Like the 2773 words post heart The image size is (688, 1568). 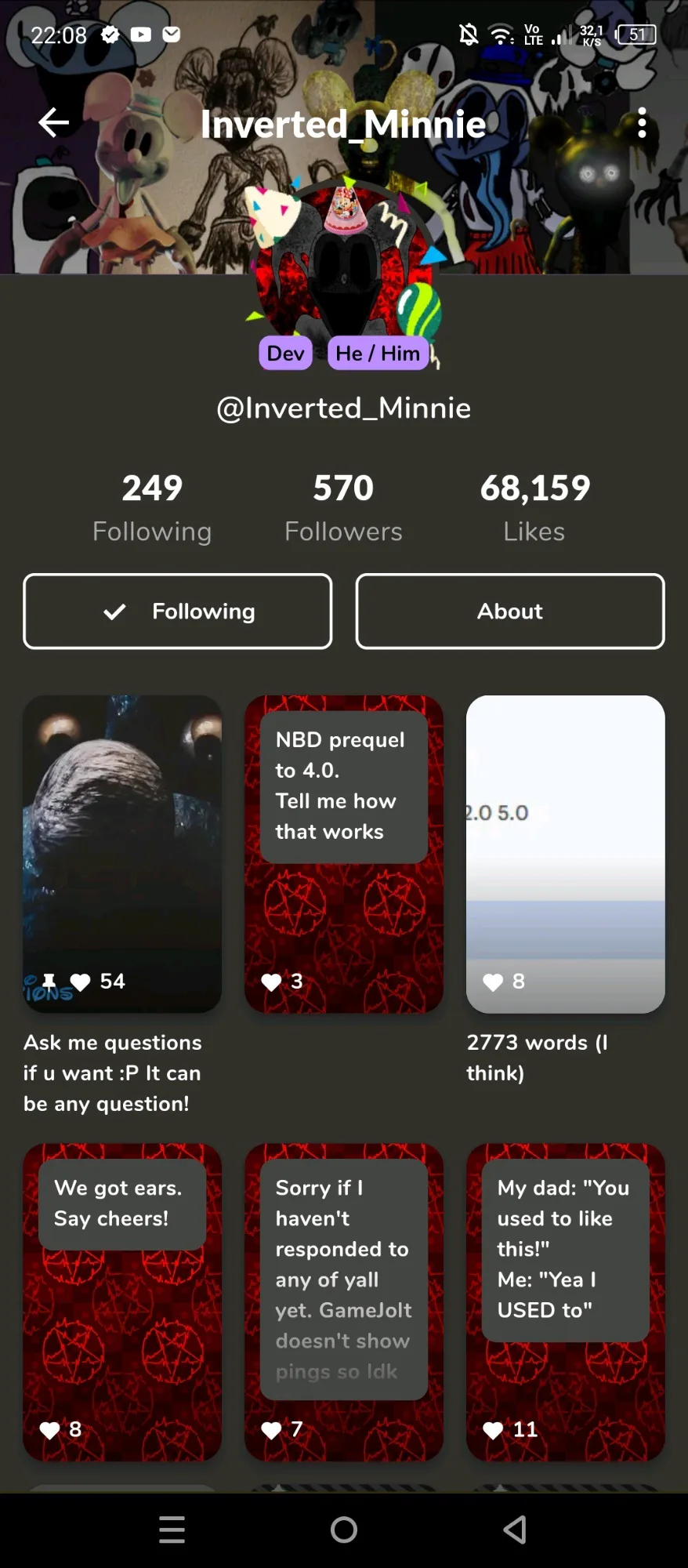tap(493, 982)
